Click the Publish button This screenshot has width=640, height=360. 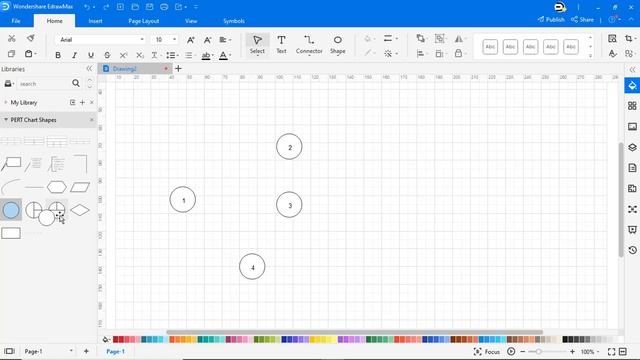point(551,19)
